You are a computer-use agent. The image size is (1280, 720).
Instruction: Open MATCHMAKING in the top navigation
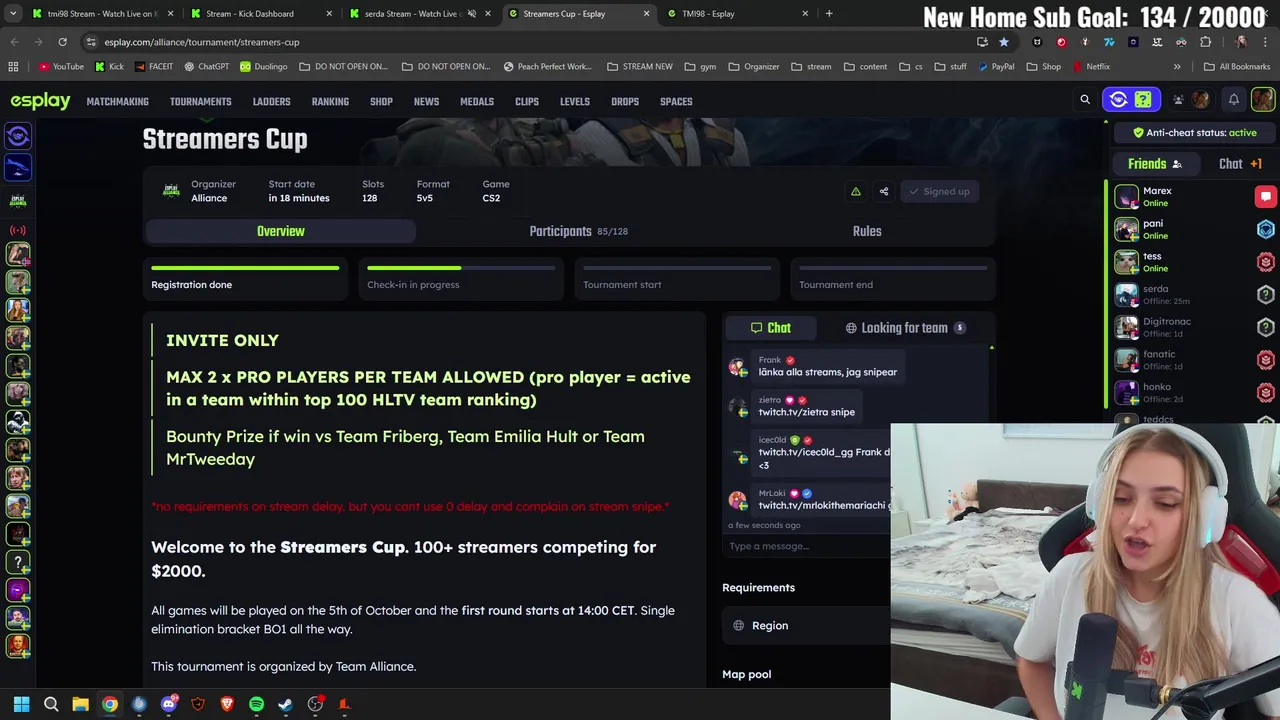tap(117, 101)
